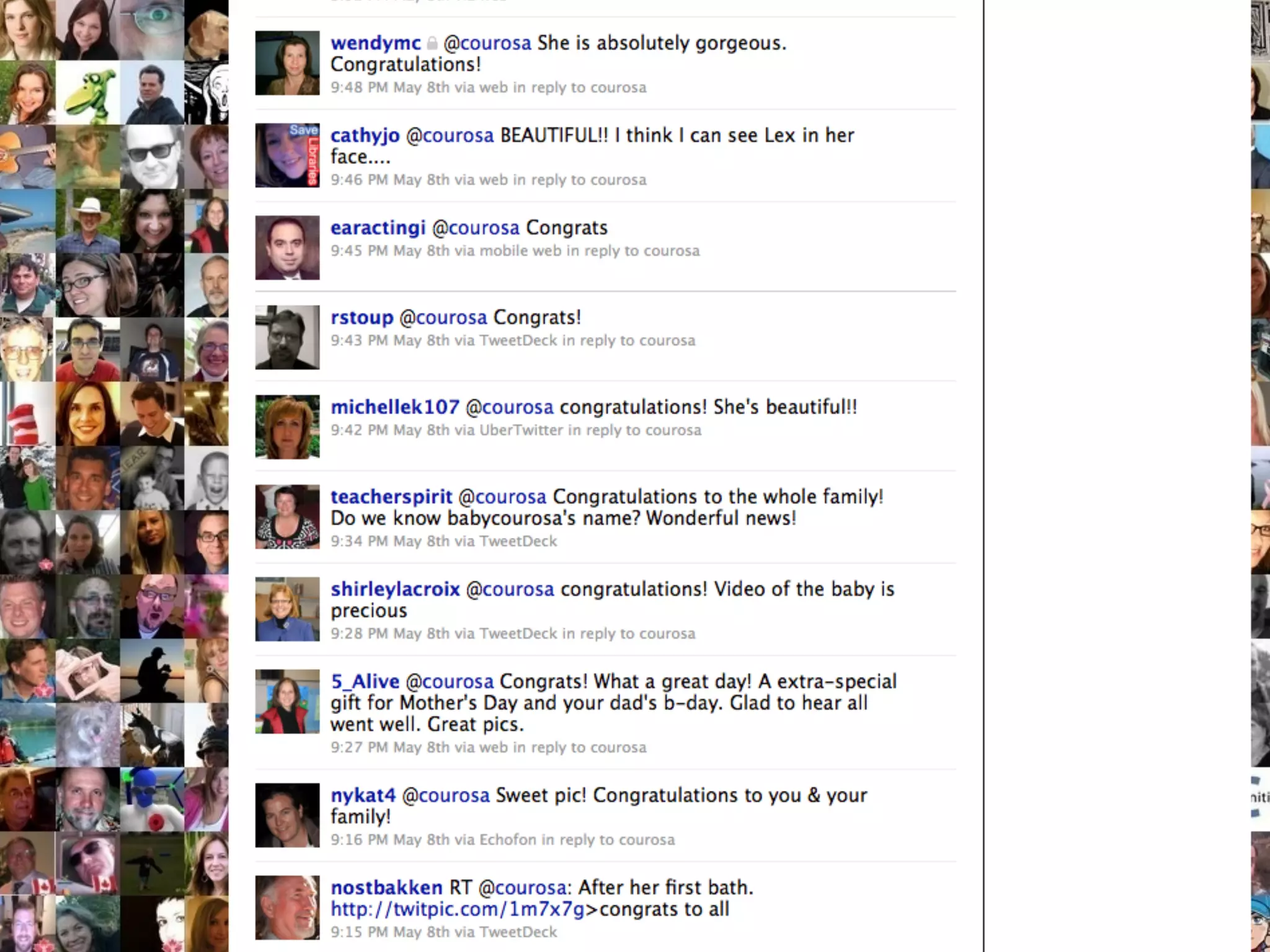Viewport: 1270px width, 952px height.
Task: Click @courosa mention in cathyjo's tweet
Action: tap(450, 135)
